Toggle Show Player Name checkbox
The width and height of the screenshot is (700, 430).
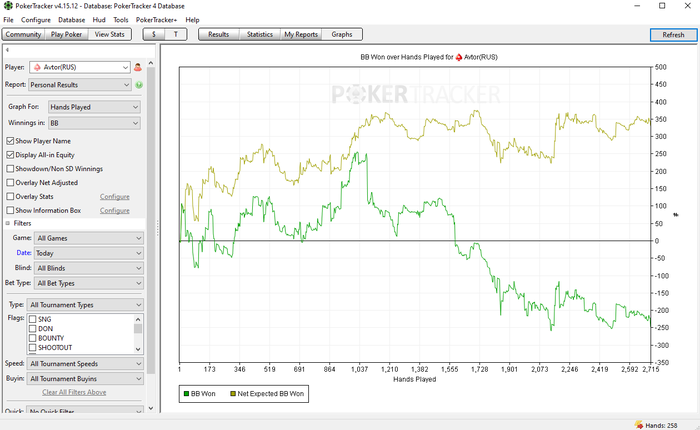[10, 141]
